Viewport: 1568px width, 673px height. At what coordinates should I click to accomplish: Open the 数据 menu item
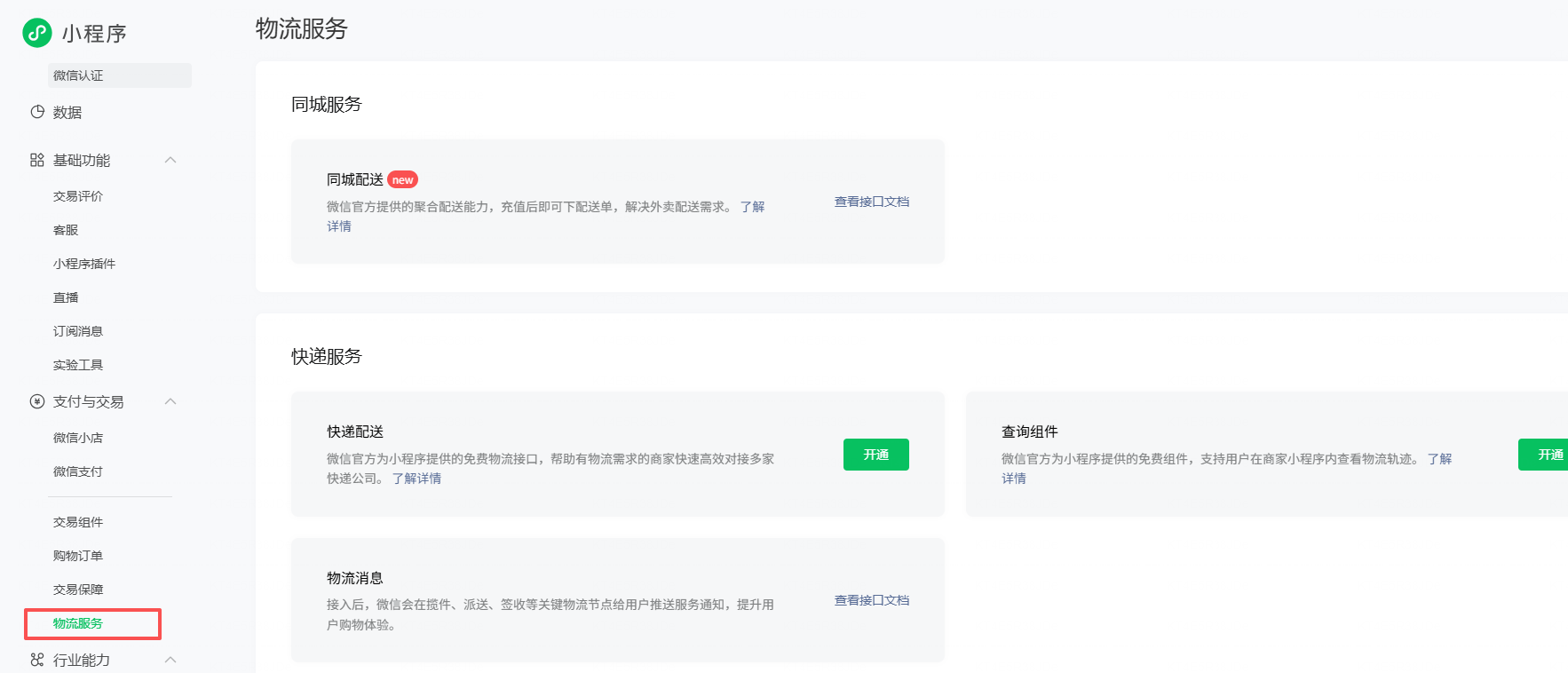pyautogui.click(x=67, y=112)
